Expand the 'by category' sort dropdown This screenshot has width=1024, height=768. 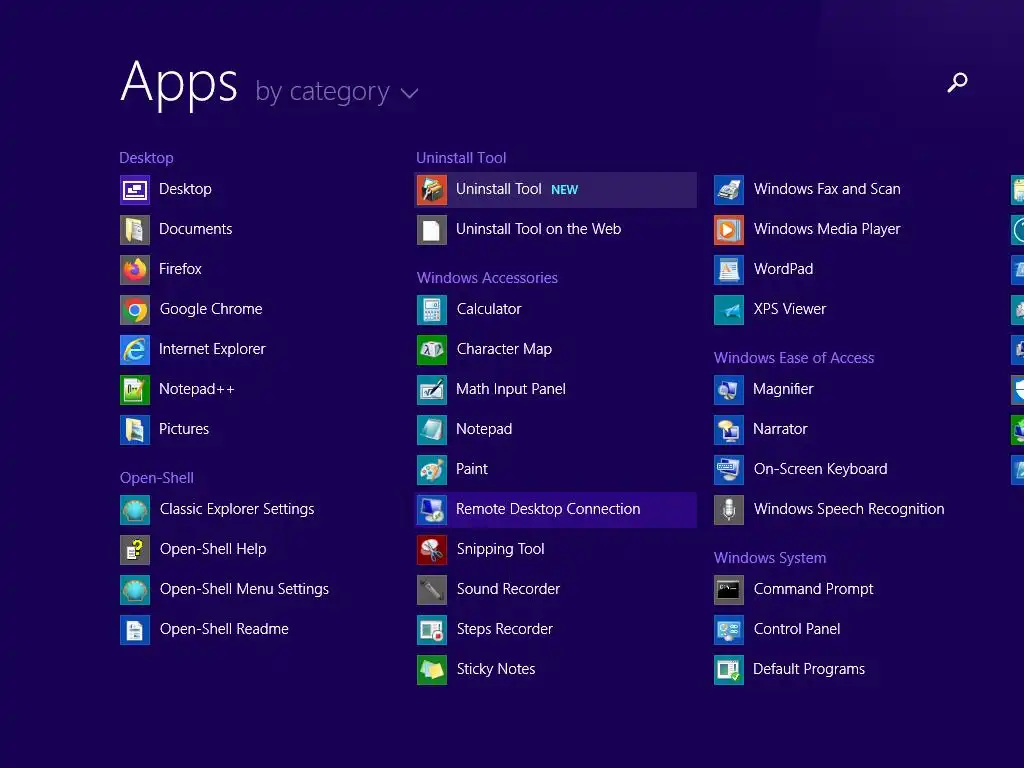(336, 91)
